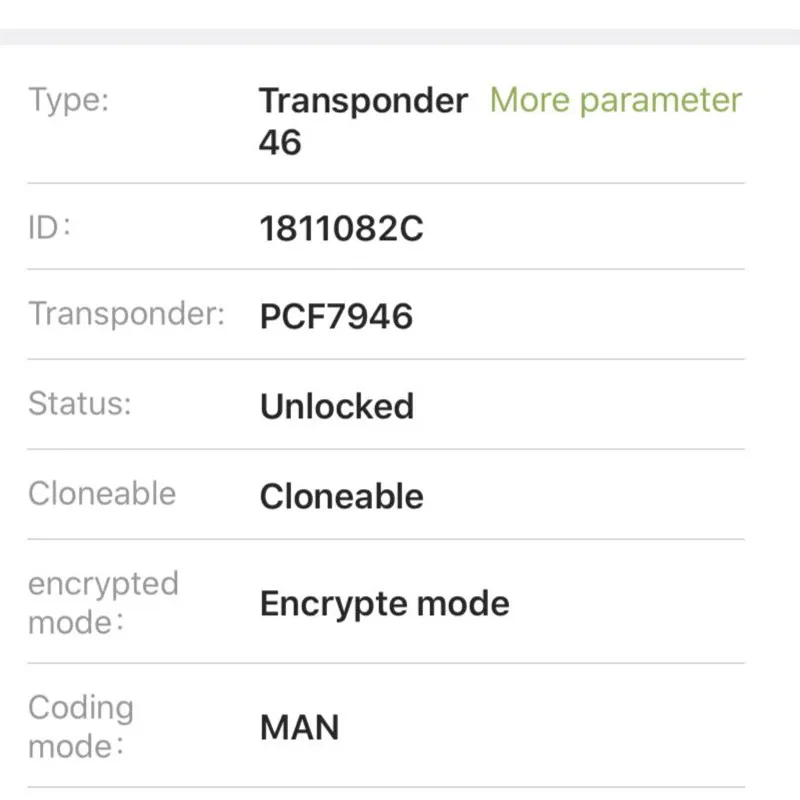800x800 pixels.
Task: Click the word mode after Encrypte
Action: pos(463,604)
